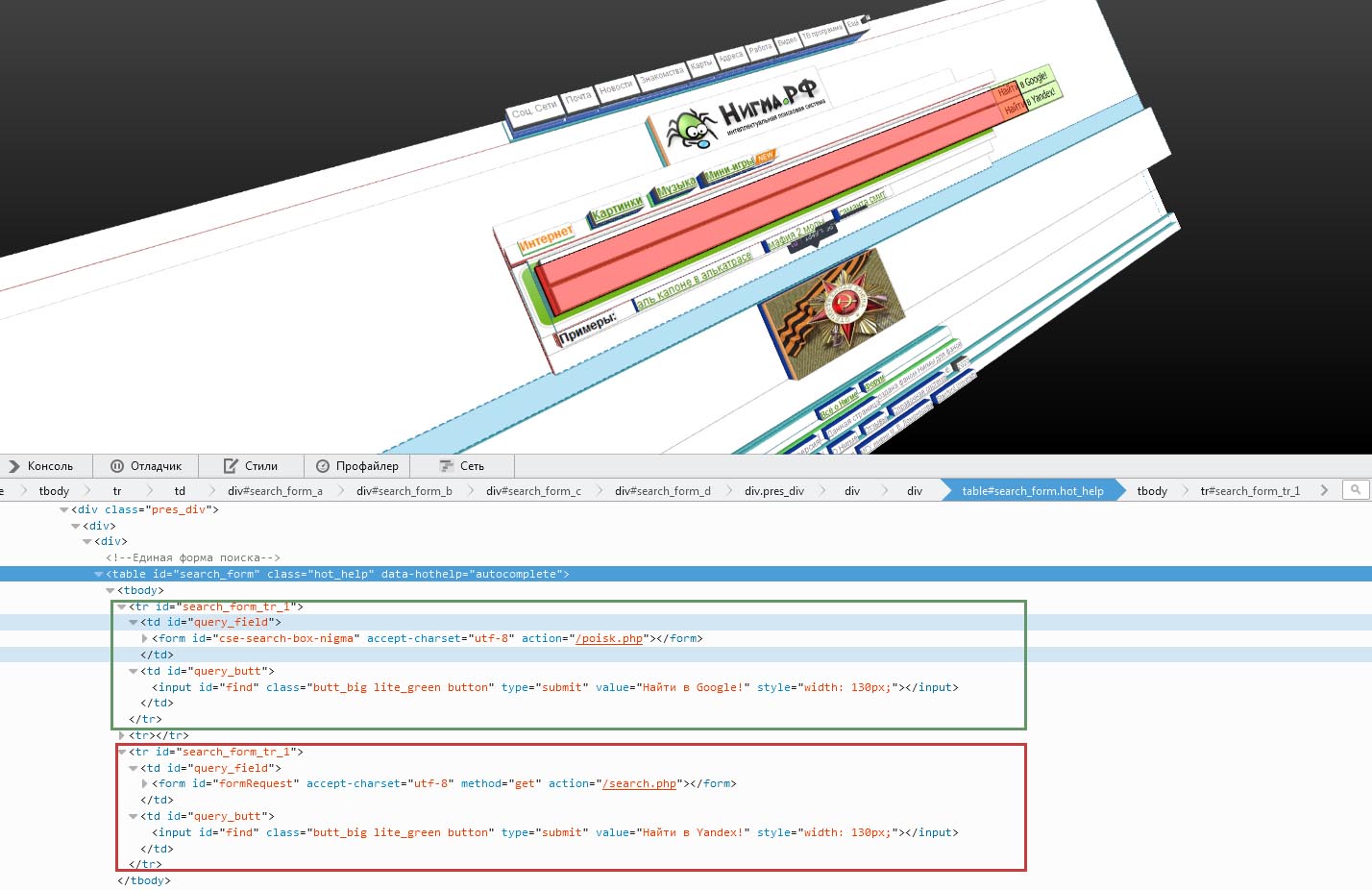
Task: Select the div#search_form_a breadcrumb
Action: click(275, 491)
